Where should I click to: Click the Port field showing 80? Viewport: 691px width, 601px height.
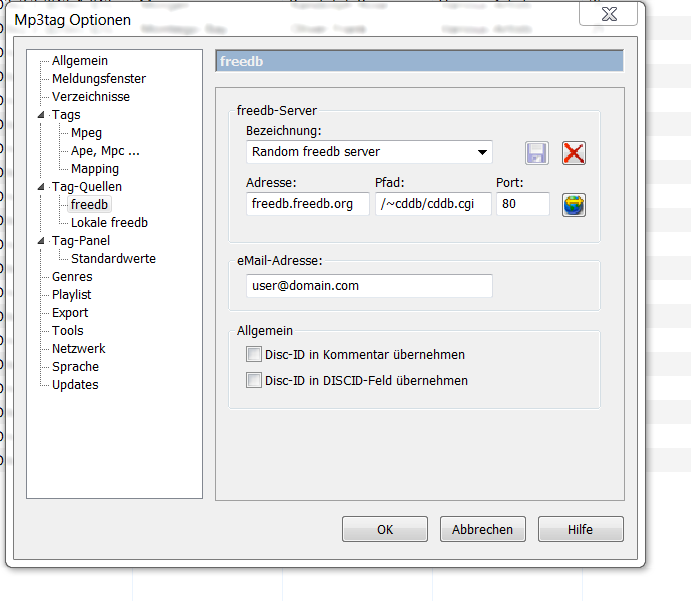523,204
